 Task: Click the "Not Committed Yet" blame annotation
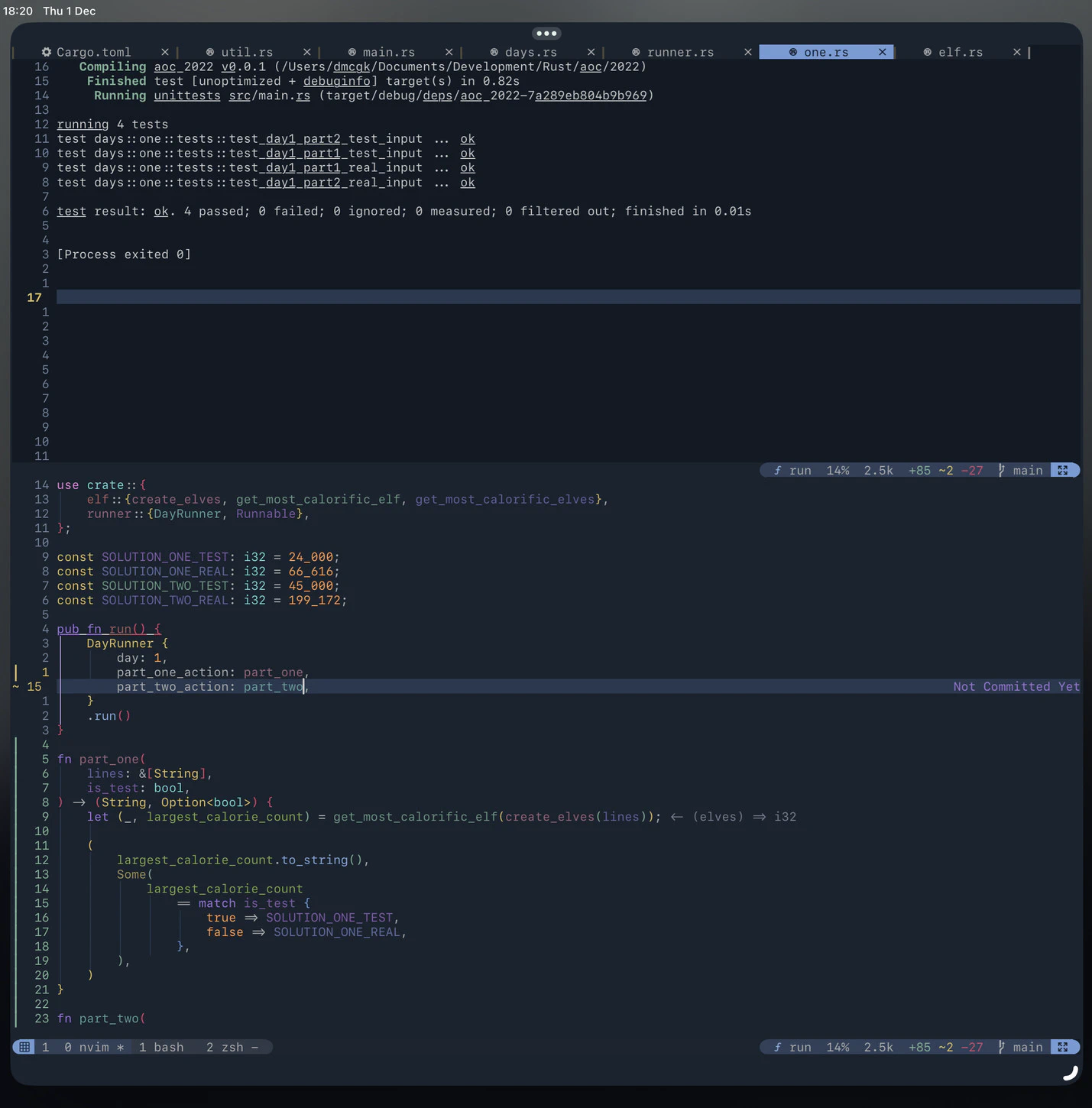click(x=1016, y=687)
